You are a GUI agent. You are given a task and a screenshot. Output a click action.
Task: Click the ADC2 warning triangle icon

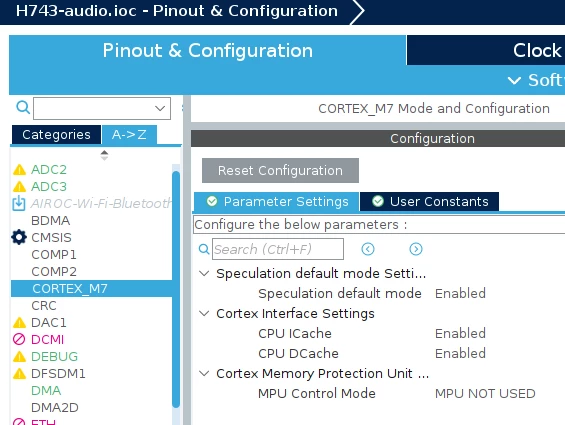(19, 169)
